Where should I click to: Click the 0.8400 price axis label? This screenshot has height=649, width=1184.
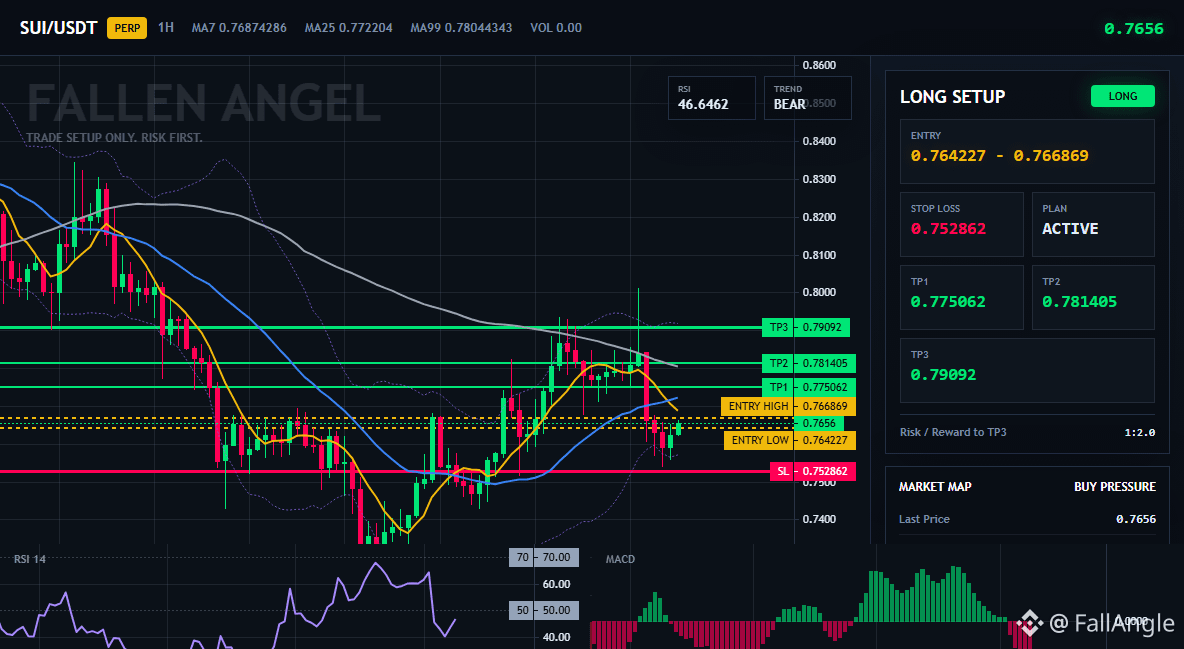pos(819,141)
